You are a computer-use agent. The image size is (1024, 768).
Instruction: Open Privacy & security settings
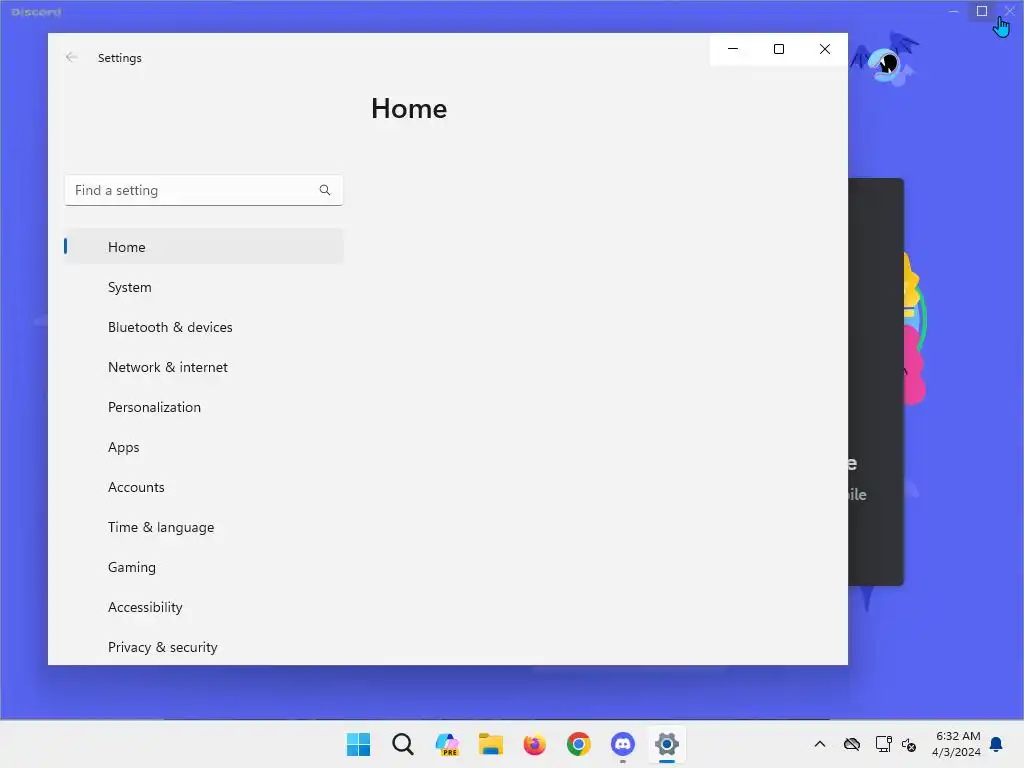(204, 647)
